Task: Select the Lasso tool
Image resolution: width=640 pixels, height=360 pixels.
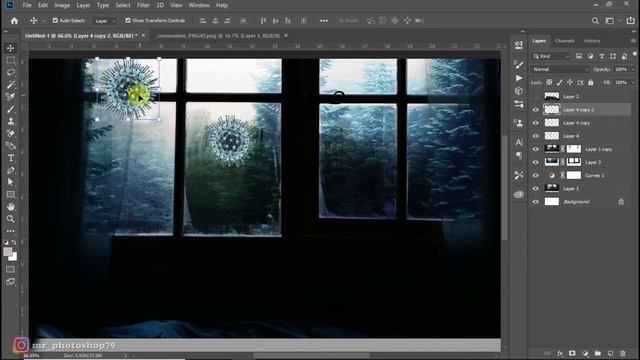Action: (x=11, y=73)
